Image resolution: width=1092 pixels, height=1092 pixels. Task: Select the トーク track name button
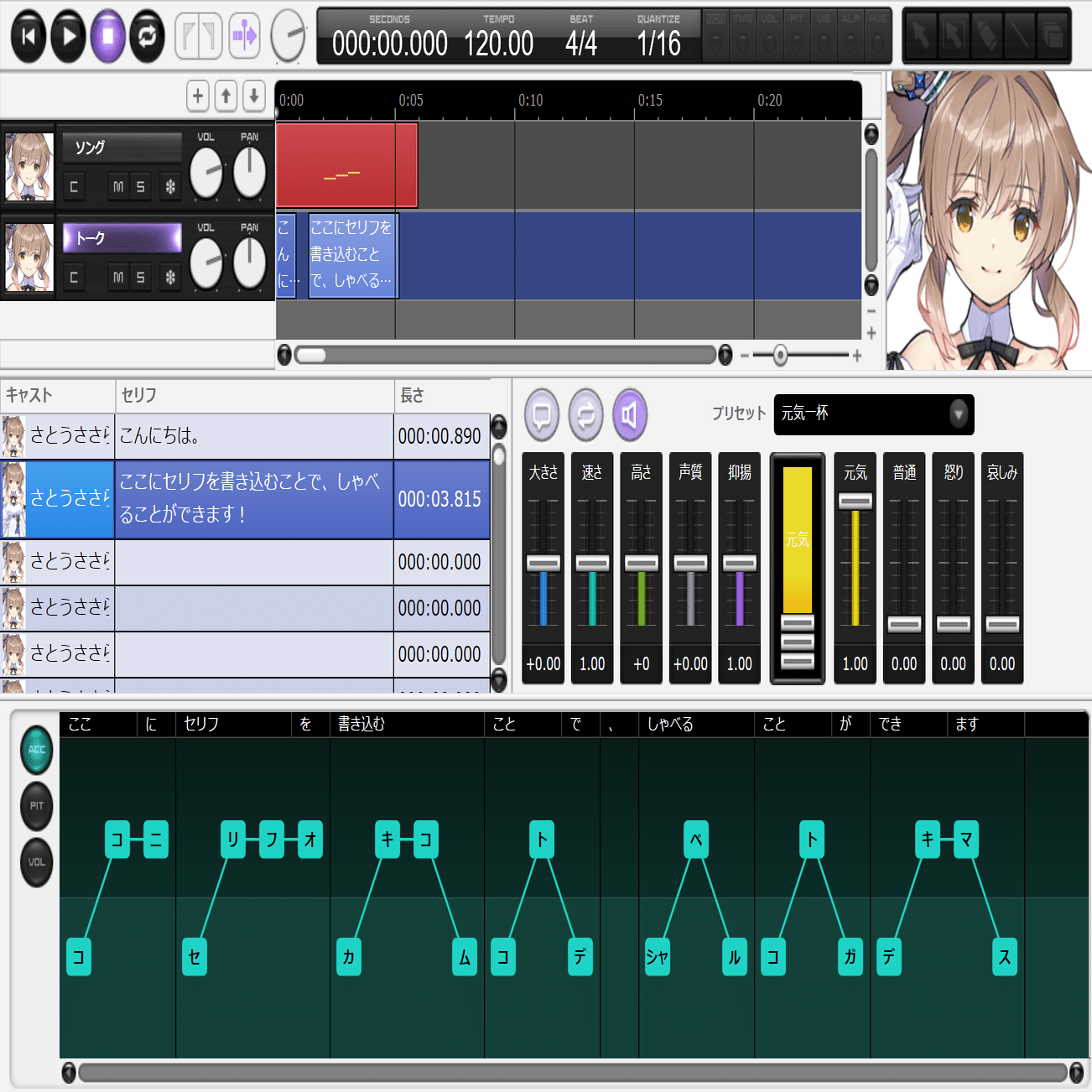tap(122, 238)
